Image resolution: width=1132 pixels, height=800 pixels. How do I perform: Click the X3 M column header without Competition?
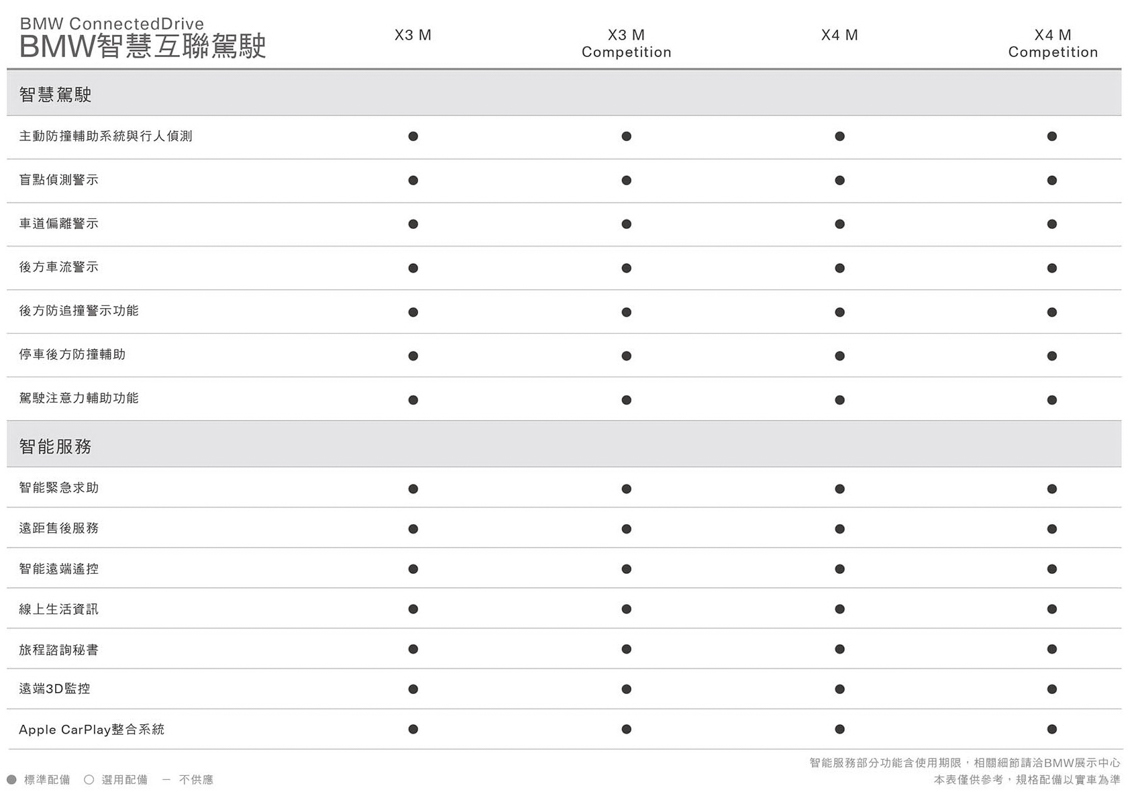(413, 35)
